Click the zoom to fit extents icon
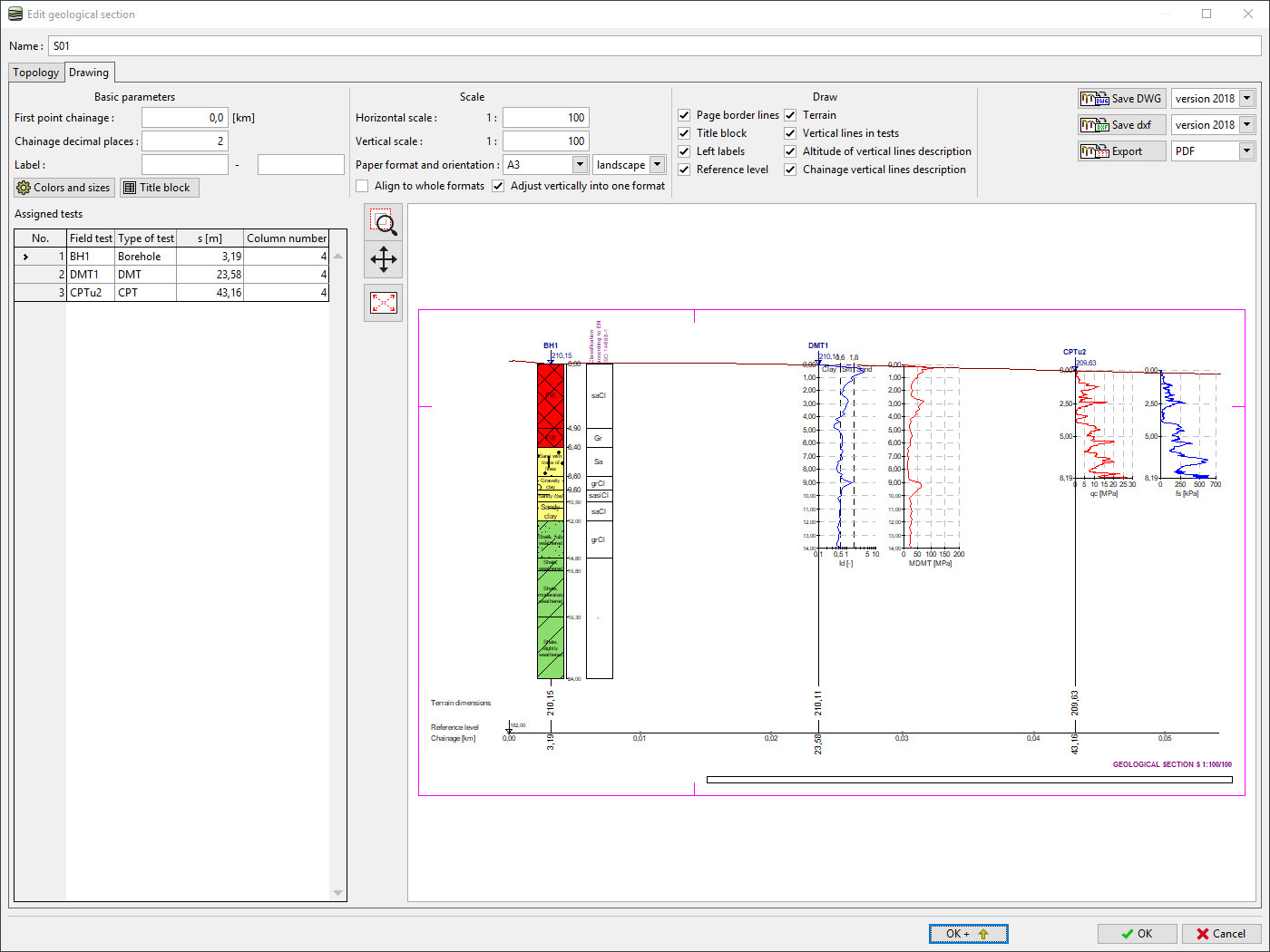Image resolution: width=1270 pixels, height=952 pixels. [x=384, y=303]
